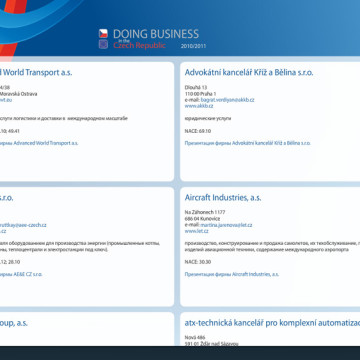
Task: Click the Czech Republic header text
Action: 139,45
